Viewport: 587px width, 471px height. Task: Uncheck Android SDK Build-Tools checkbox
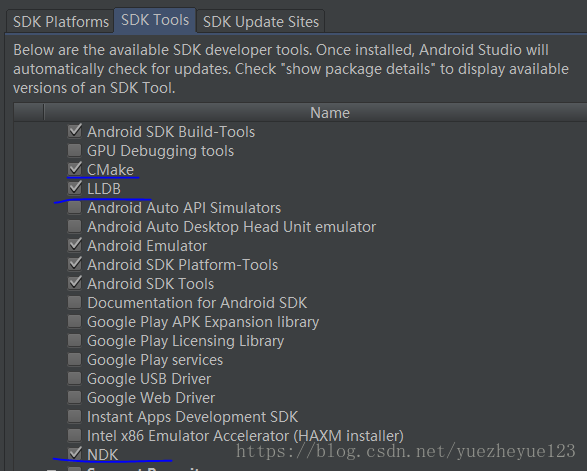click(75, 131)
